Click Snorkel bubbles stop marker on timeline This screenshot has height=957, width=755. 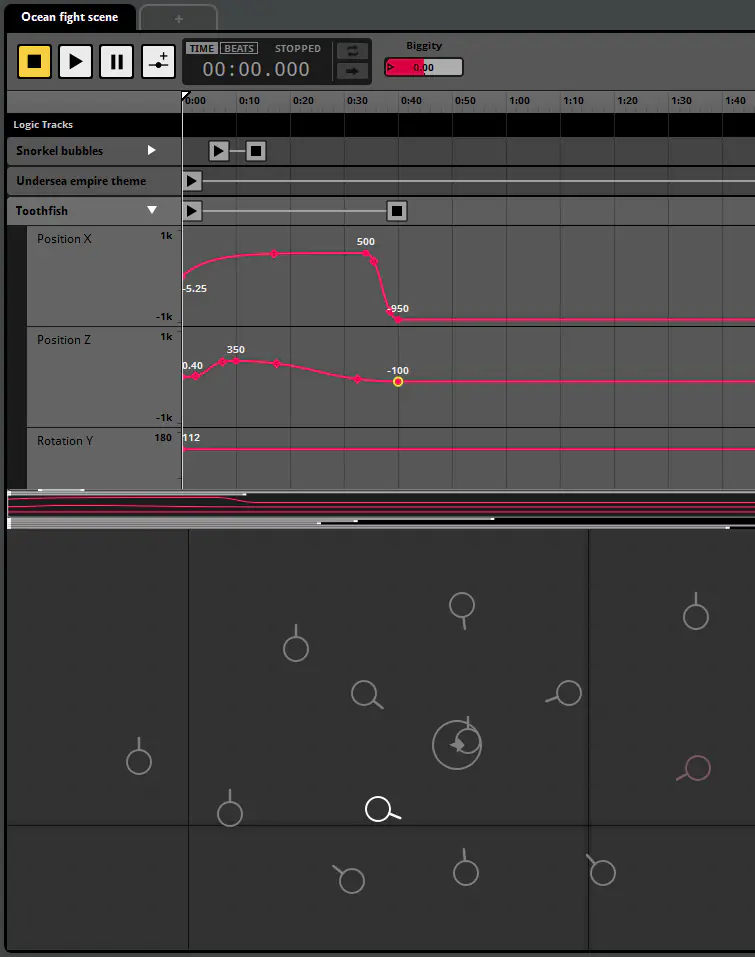click(x=256, y=151)
